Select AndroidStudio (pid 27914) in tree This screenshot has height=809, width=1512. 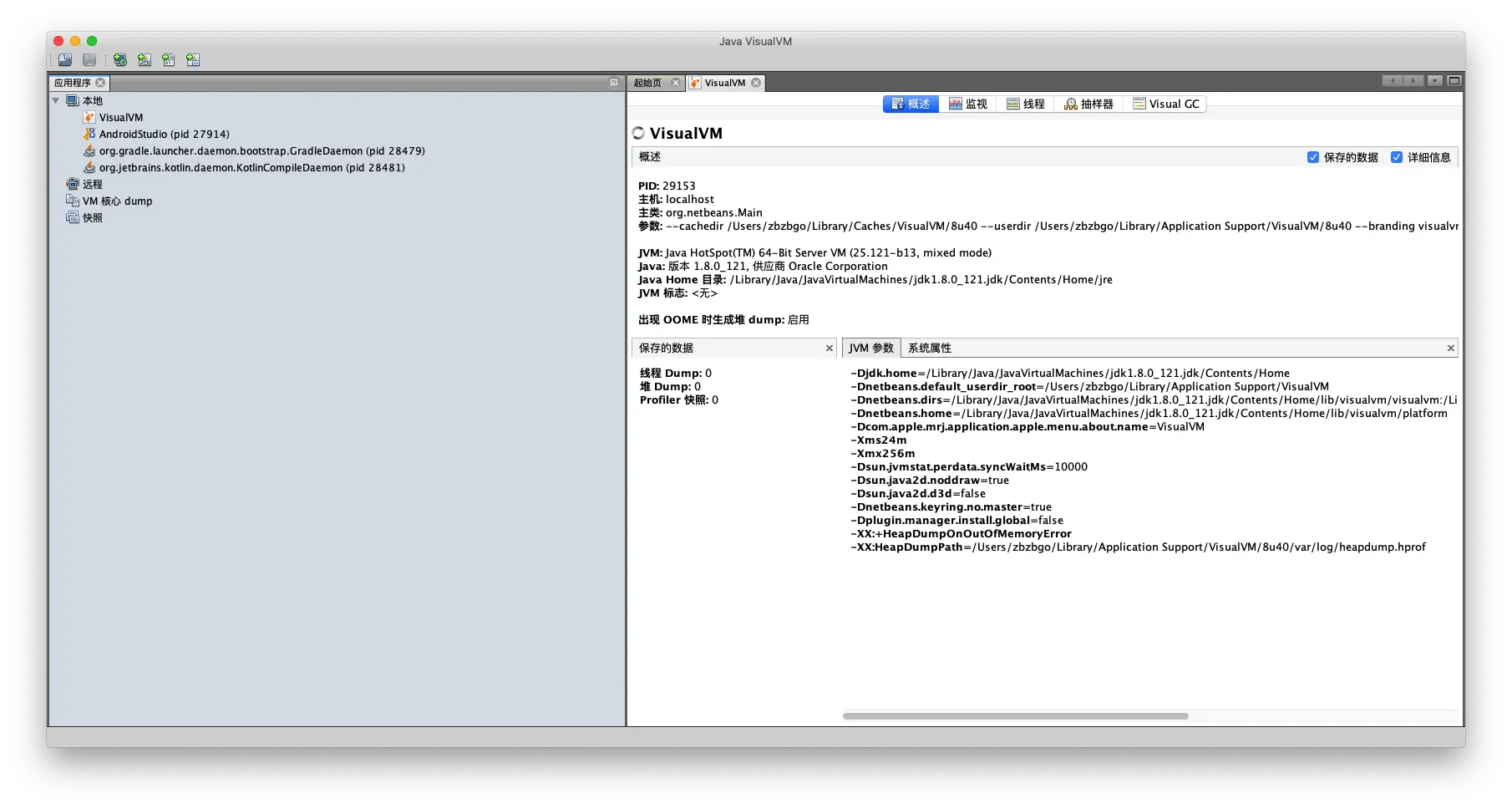click(x=165, y=135)
